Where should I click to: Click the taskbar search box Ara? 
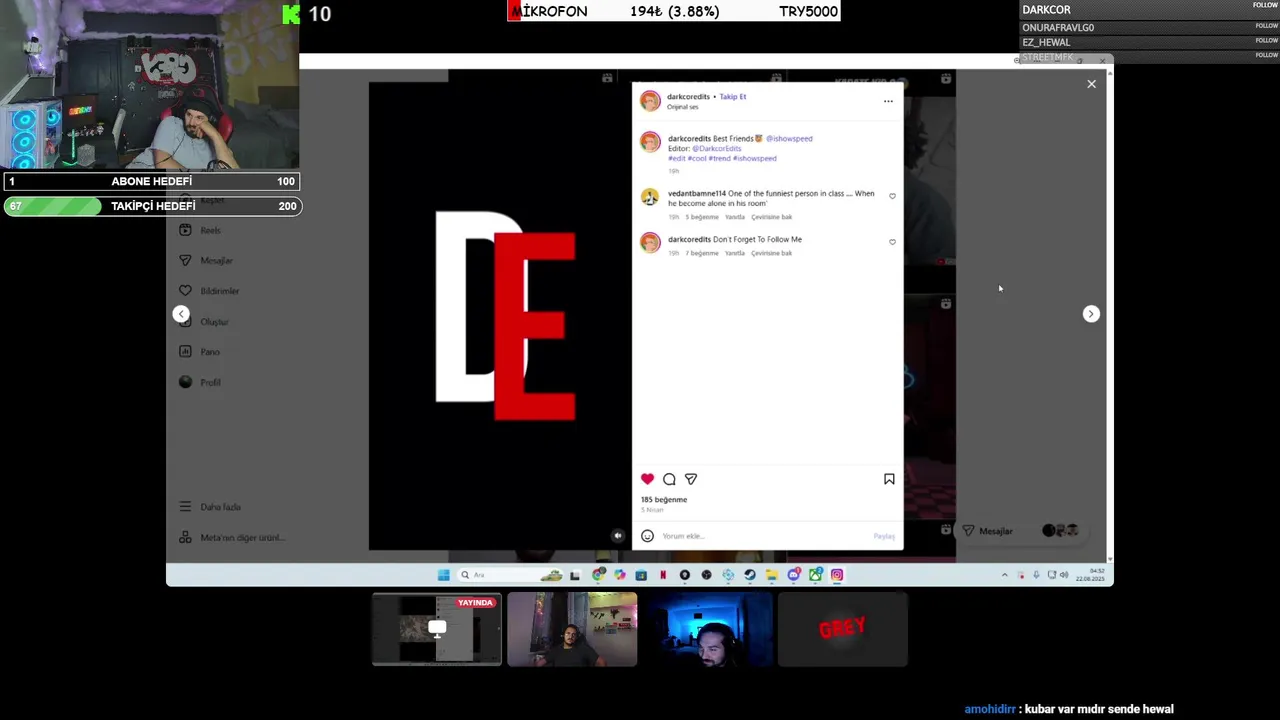point(510,575)
